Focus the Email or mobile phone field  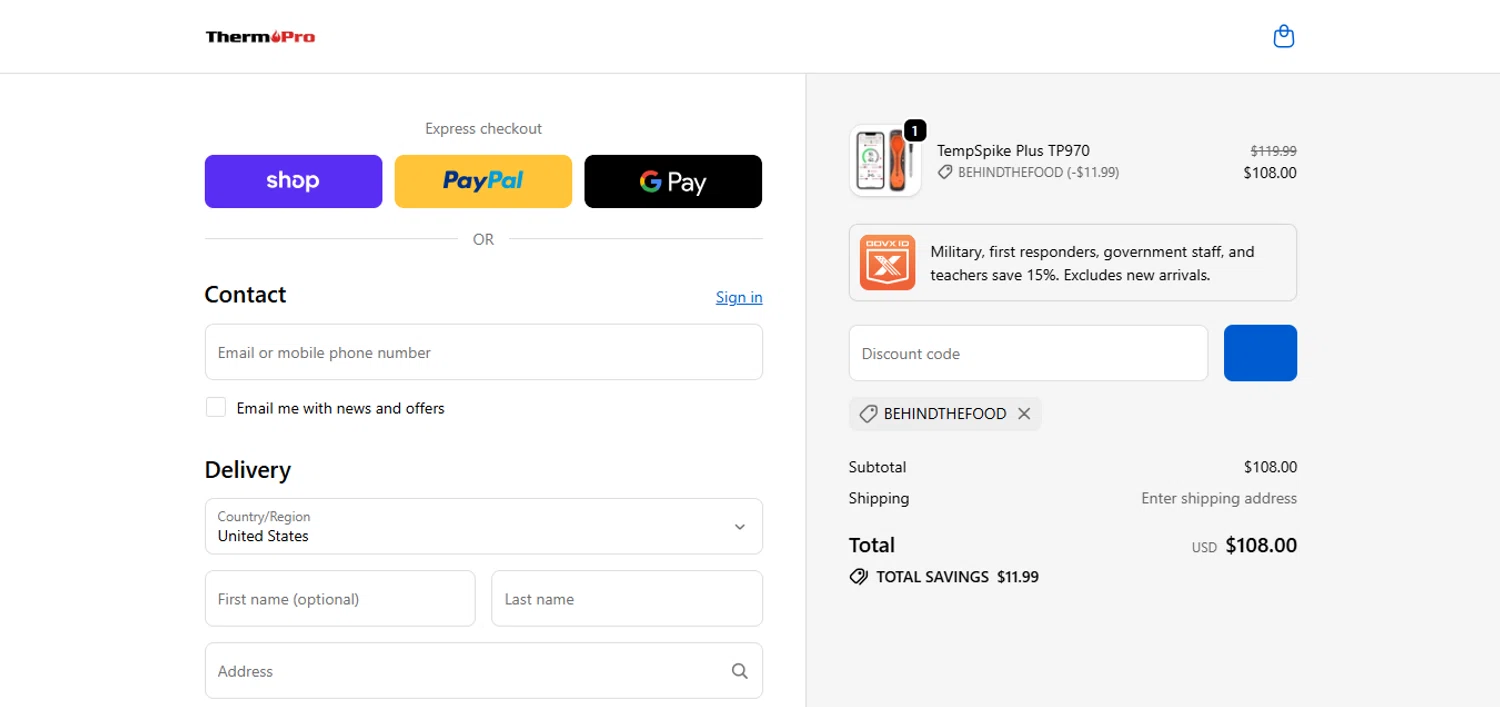pyautogui.click(x=484, y=352)
